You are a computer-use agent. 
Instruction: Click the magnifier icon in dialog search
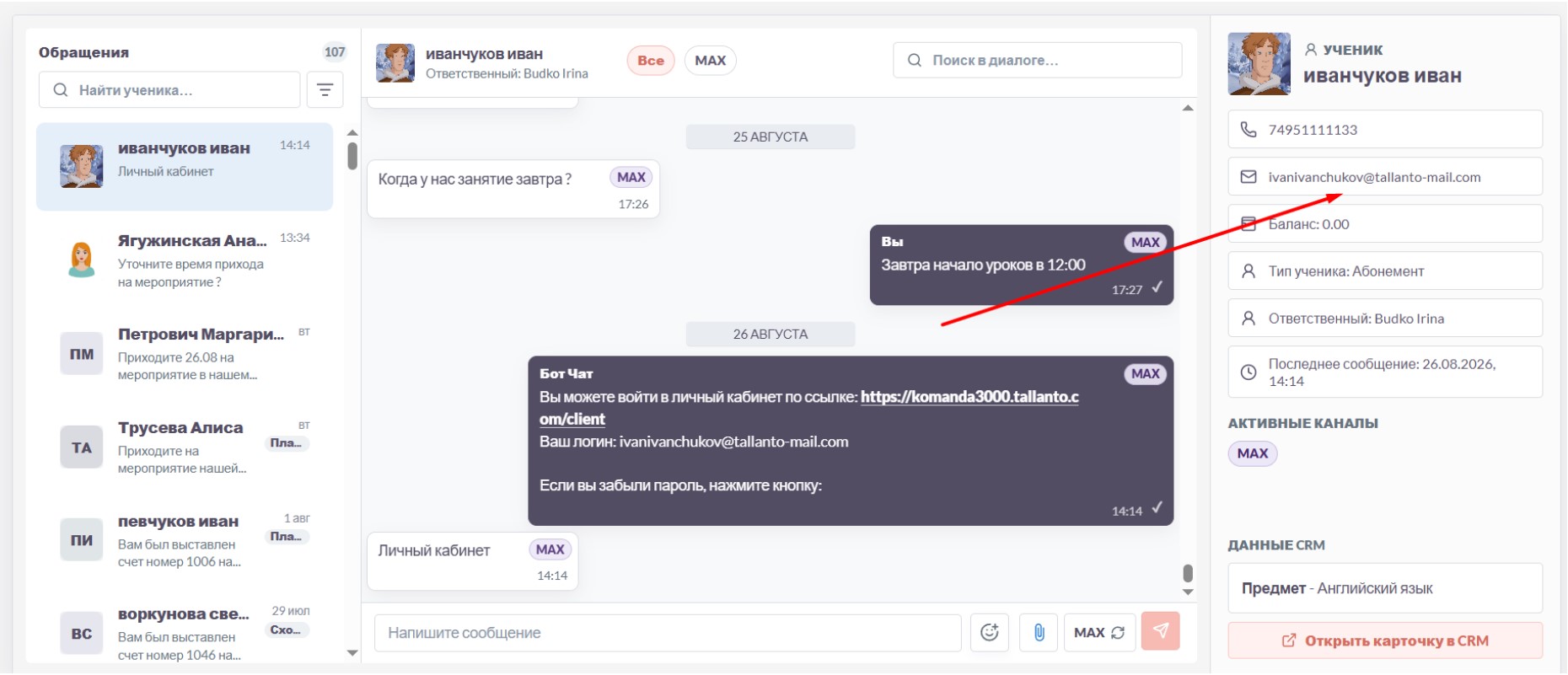[x=915, y=61]
